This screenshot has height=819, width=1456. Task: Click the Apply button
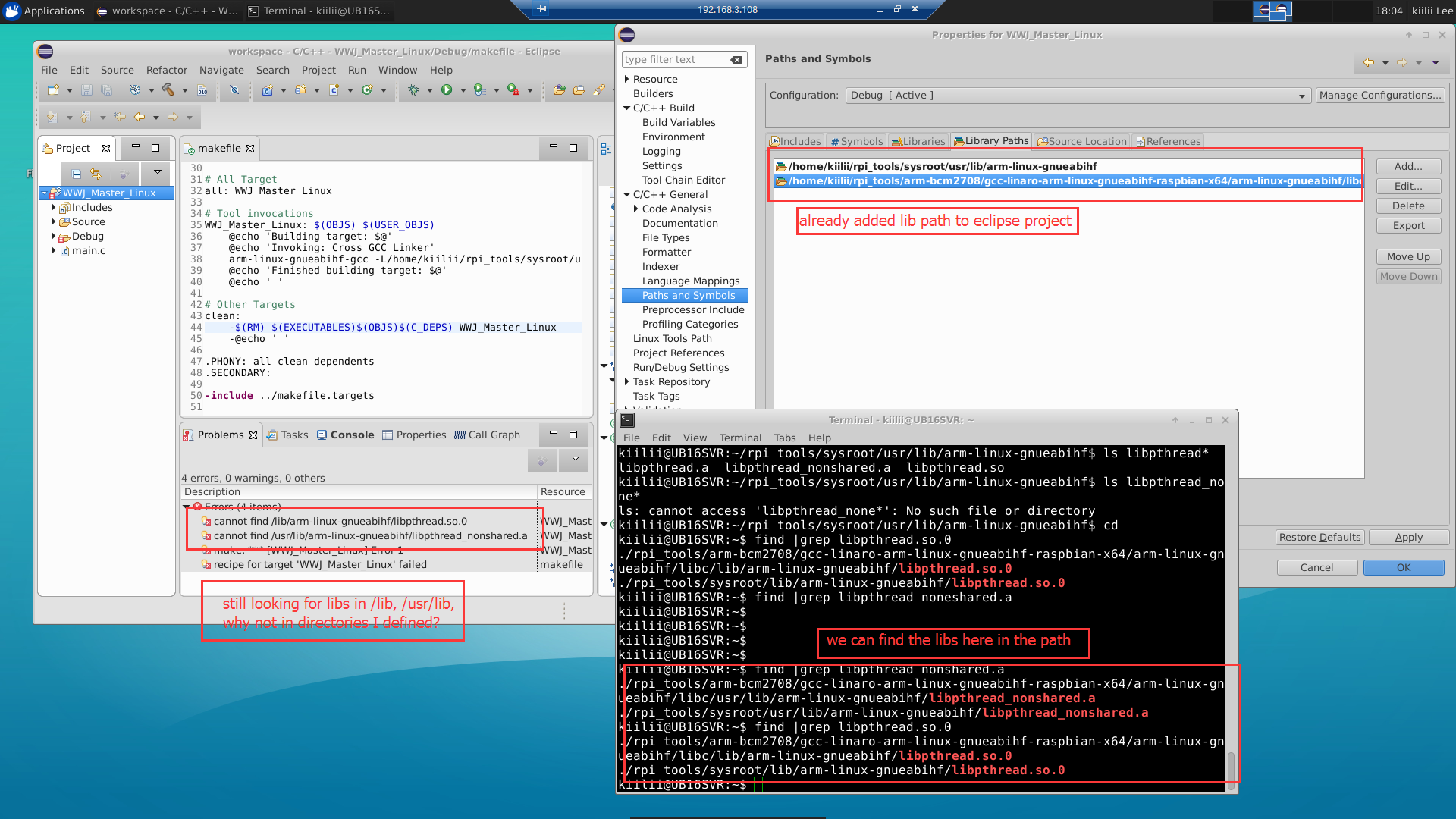1408,538
